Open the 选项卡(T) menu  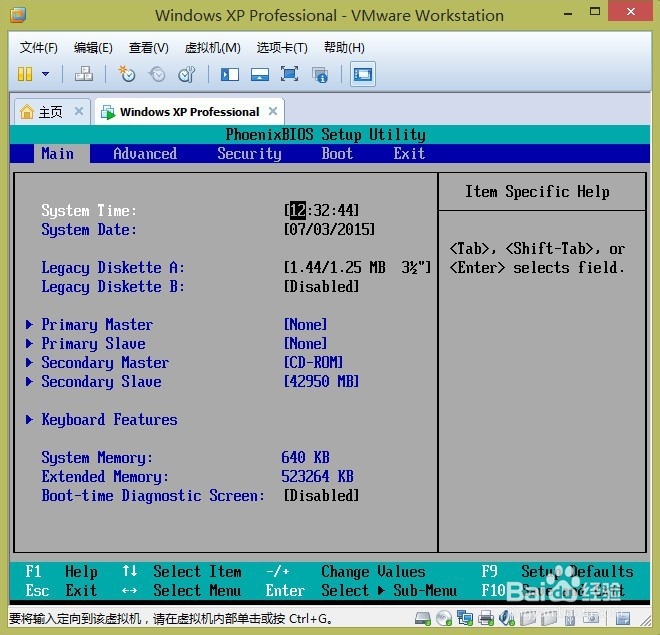[282, 48]
